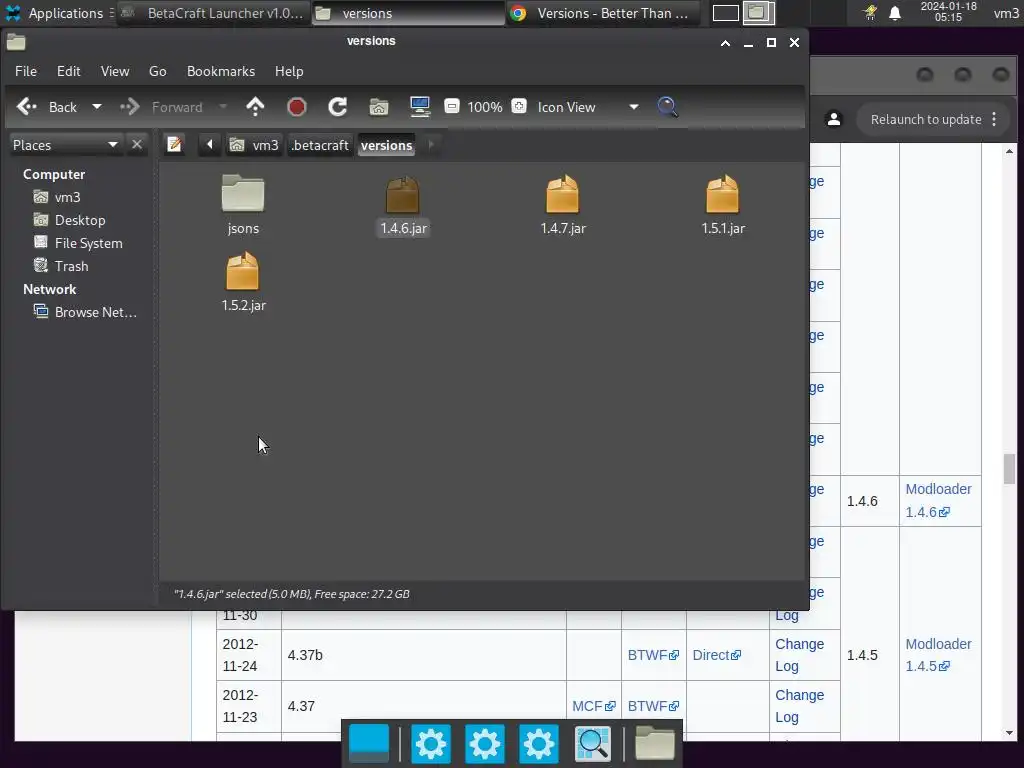The width and height of the screenshot is (1024, 768).
Task: Click the search magnifier in the toolbar
Action: [667, 106]
